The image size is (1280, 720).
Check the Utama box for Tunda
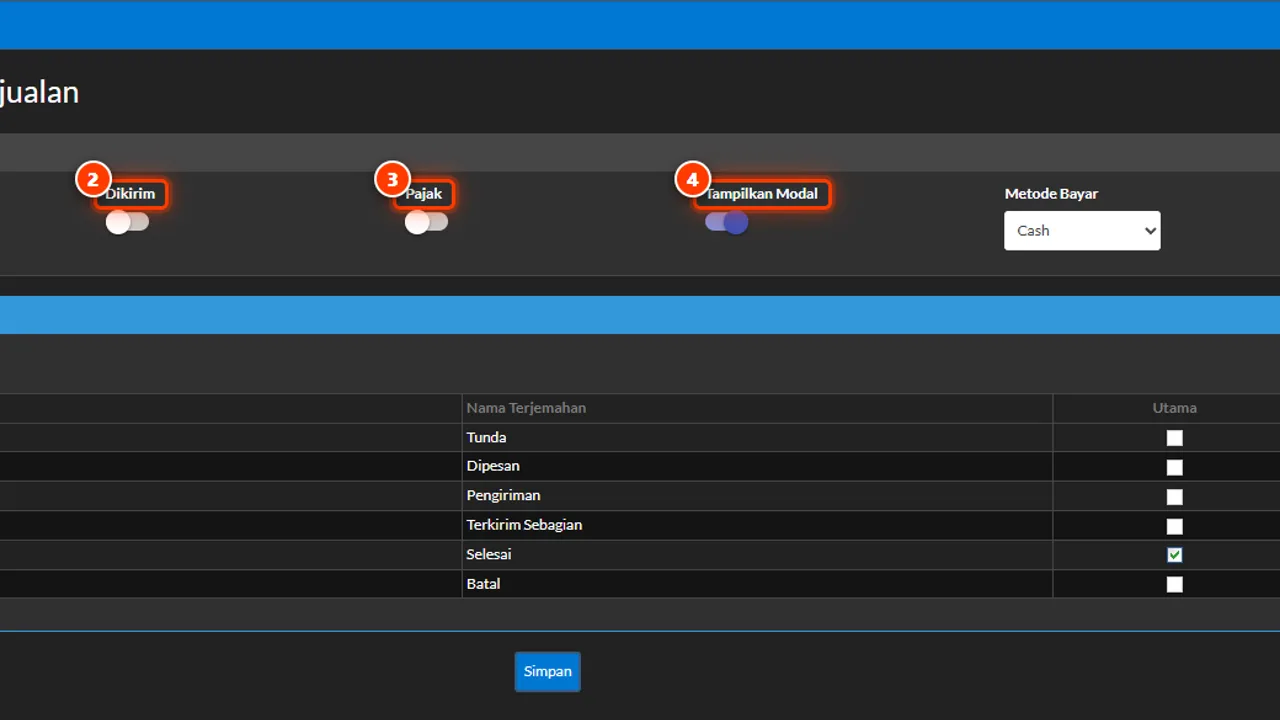click(1175, 438)
